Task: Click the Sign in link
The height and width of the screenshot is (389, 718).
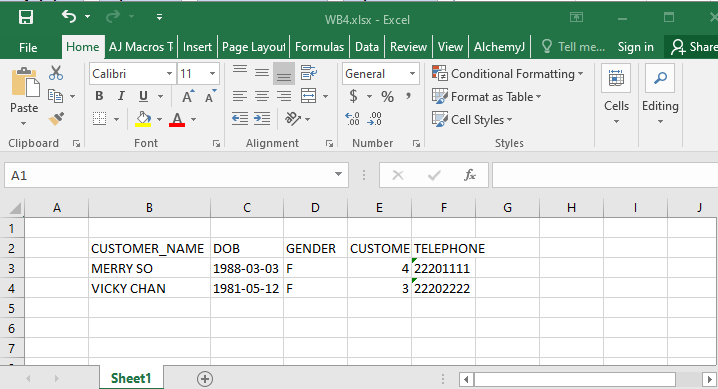Action: pyautogui.click(x=636, y=47)
